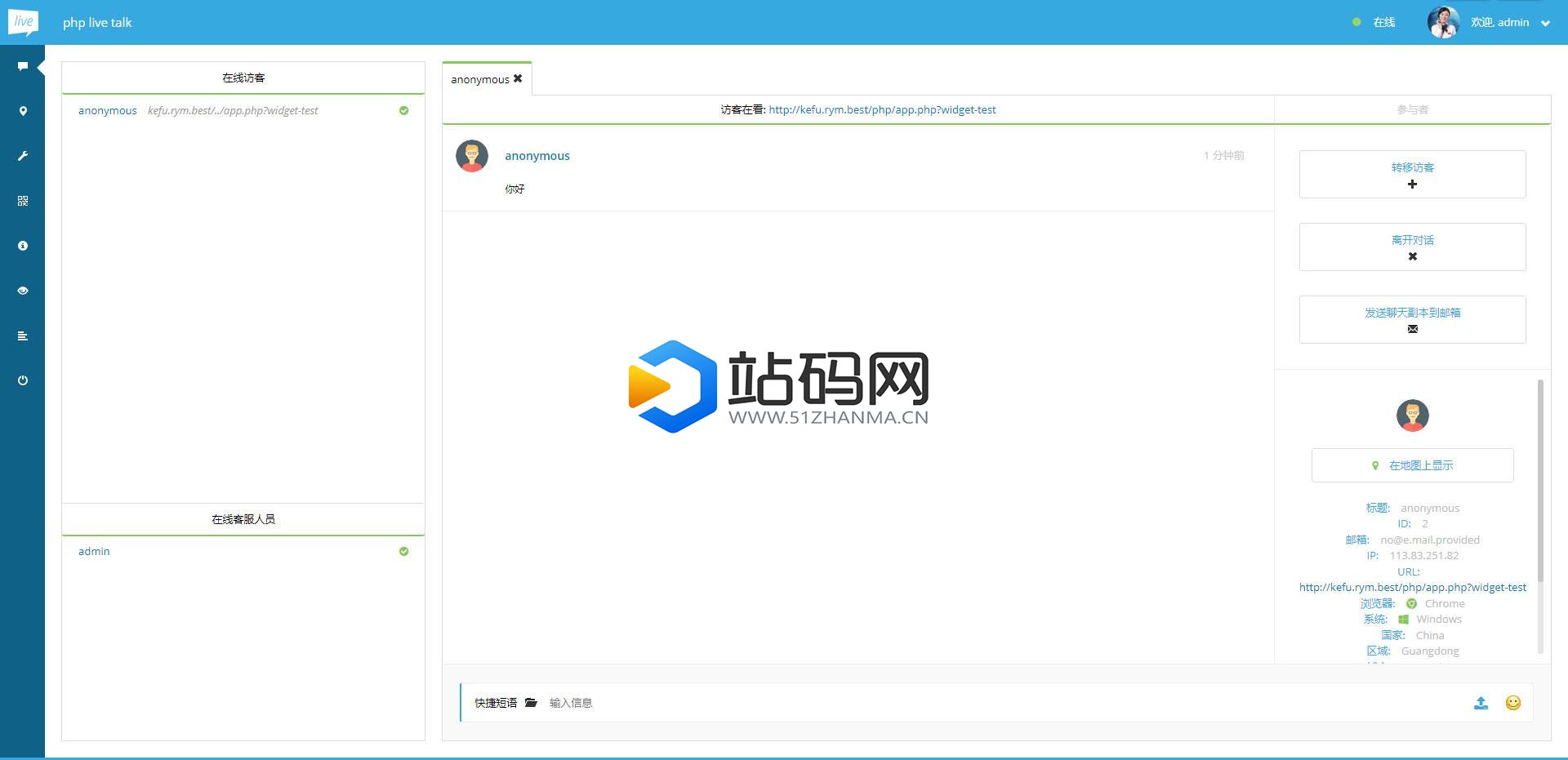
Task: Open the chat section in the sidebar
Action: [23, 66]
